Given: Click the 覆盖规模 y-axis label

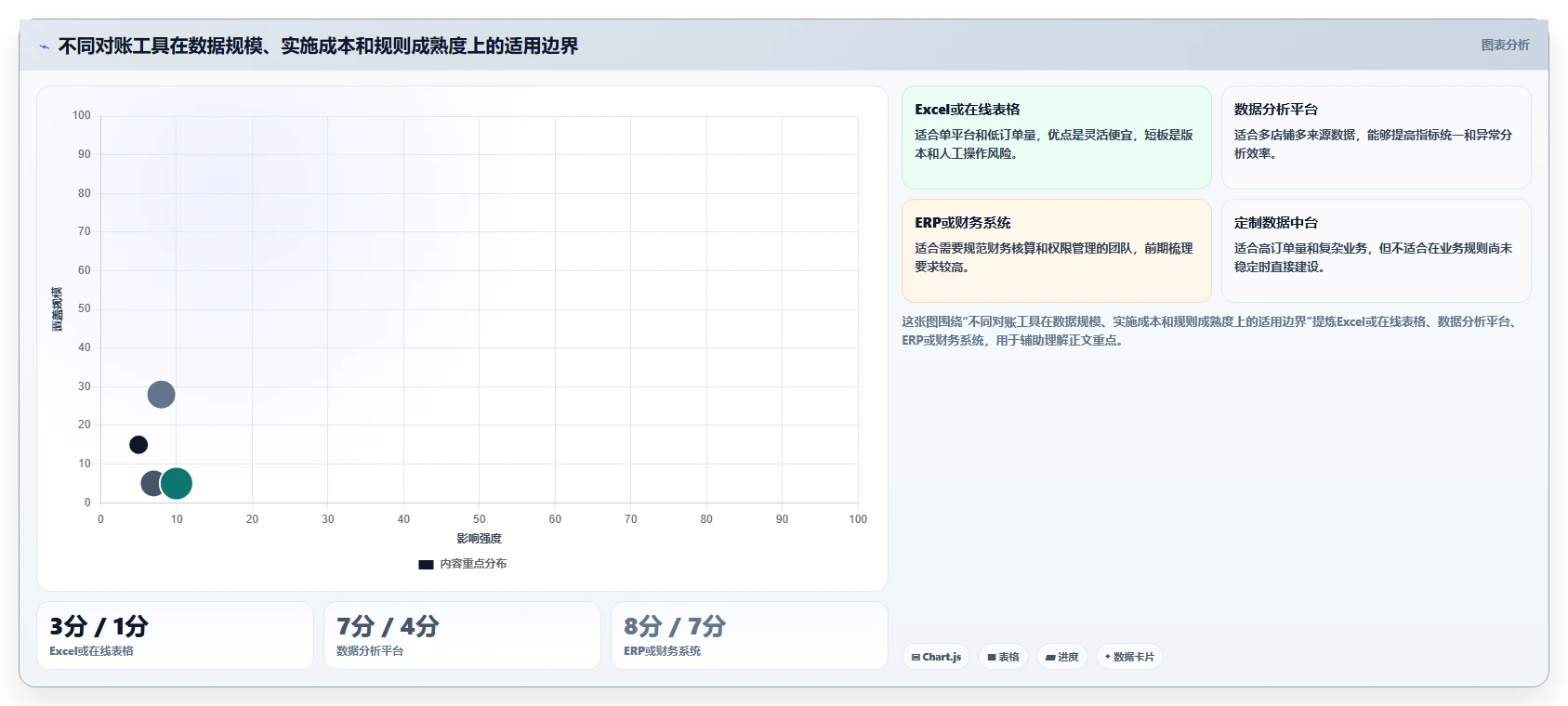Looking at the screenshot, I should (58, 309).
